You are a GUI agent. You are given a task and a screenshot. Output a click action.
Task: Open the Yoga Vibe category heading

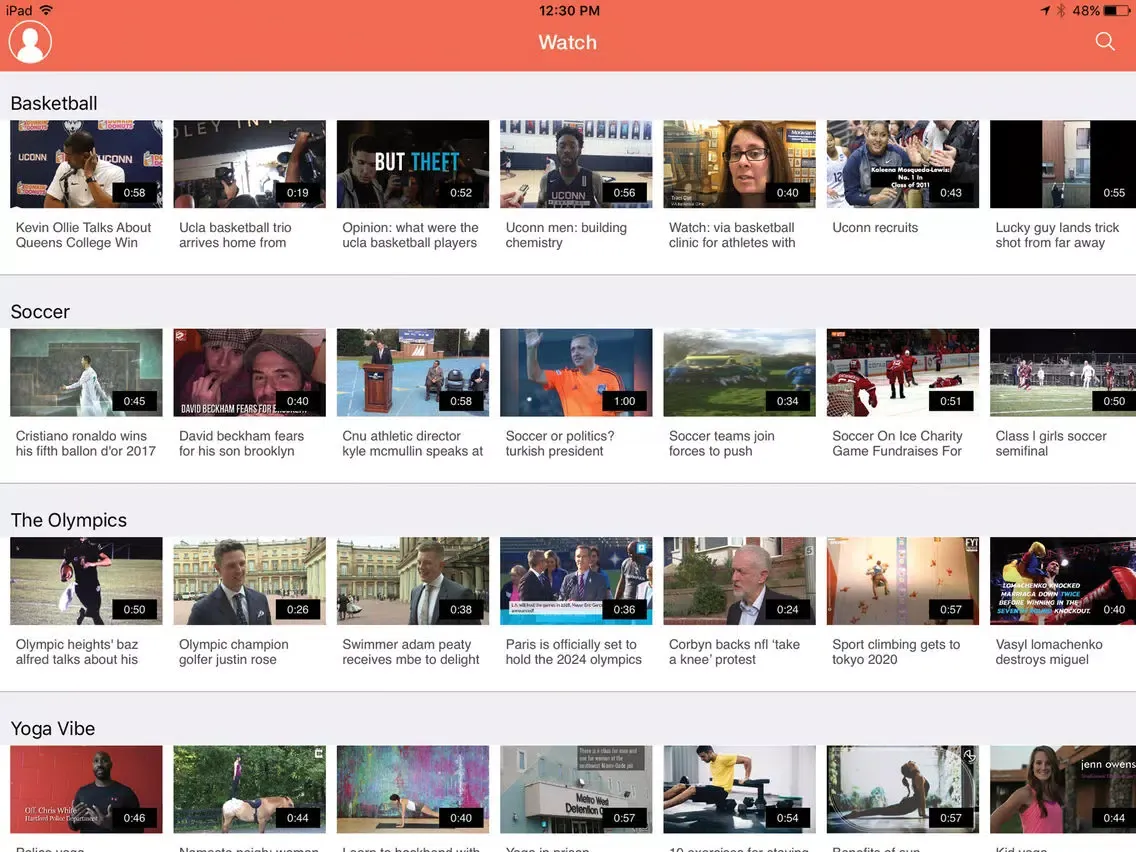pyautogui.click(x=53, y=729)
